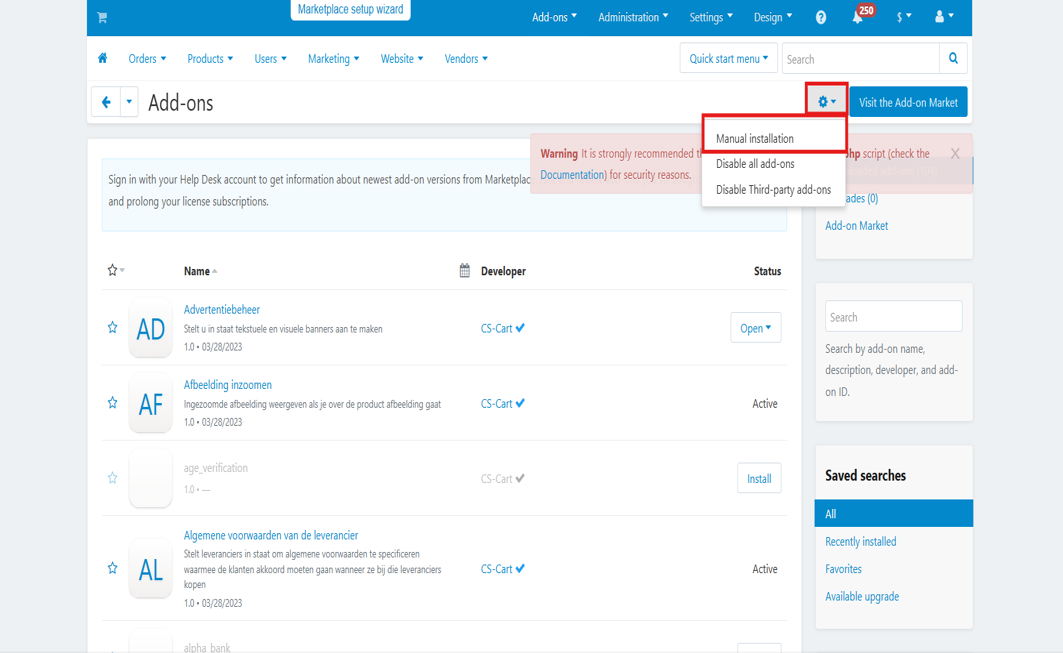The height and width of the screenshot is (653, 1063).
Task: Toggle favorite star for Afbeelding inzoomen
Action: [112, 402]
